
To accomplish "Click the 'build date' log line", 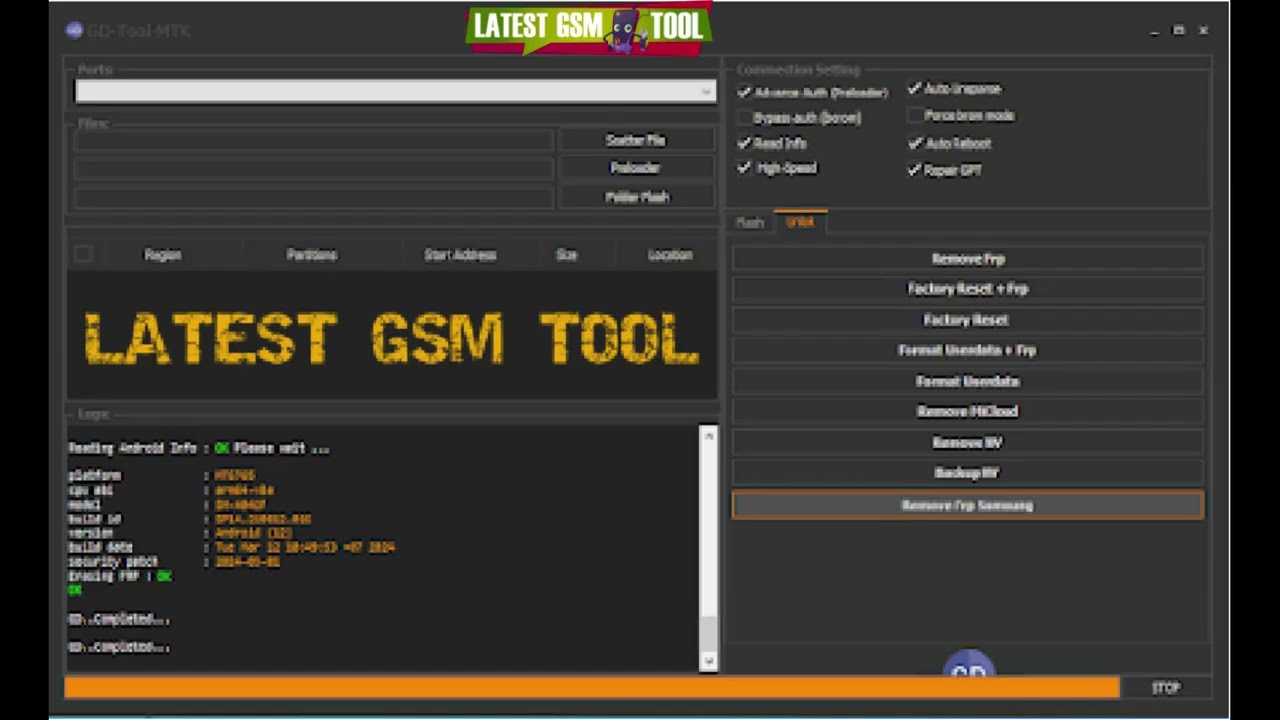I will [x=231, y=547].
